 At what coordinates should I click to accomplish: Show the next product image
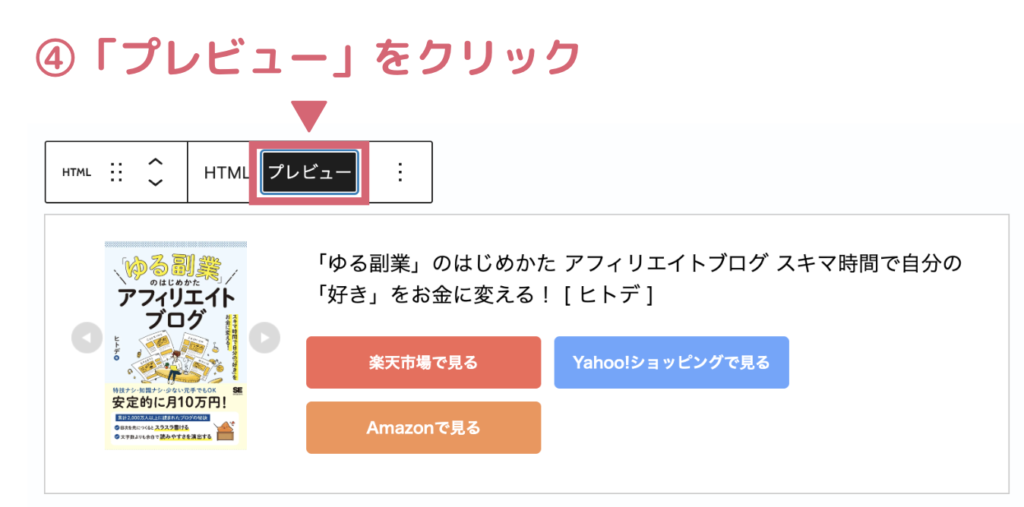point(264,338)
